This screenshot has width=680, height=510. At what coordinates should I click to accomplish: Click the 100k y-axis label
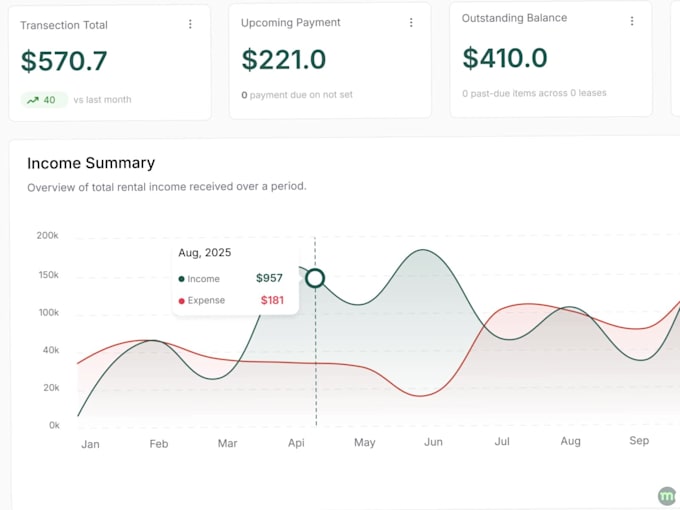(x=49, y=313)
